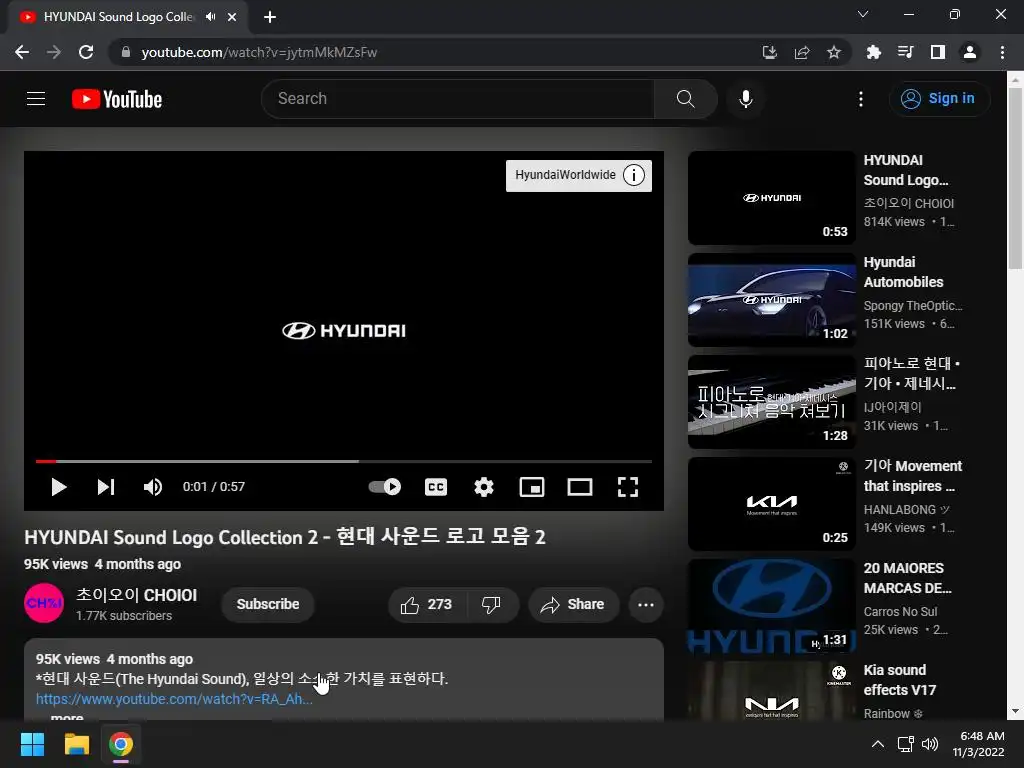Close the HYUNDAI Sound Logo tab
The width and height of the screenshot is (1024, 768).
point(232,17)
